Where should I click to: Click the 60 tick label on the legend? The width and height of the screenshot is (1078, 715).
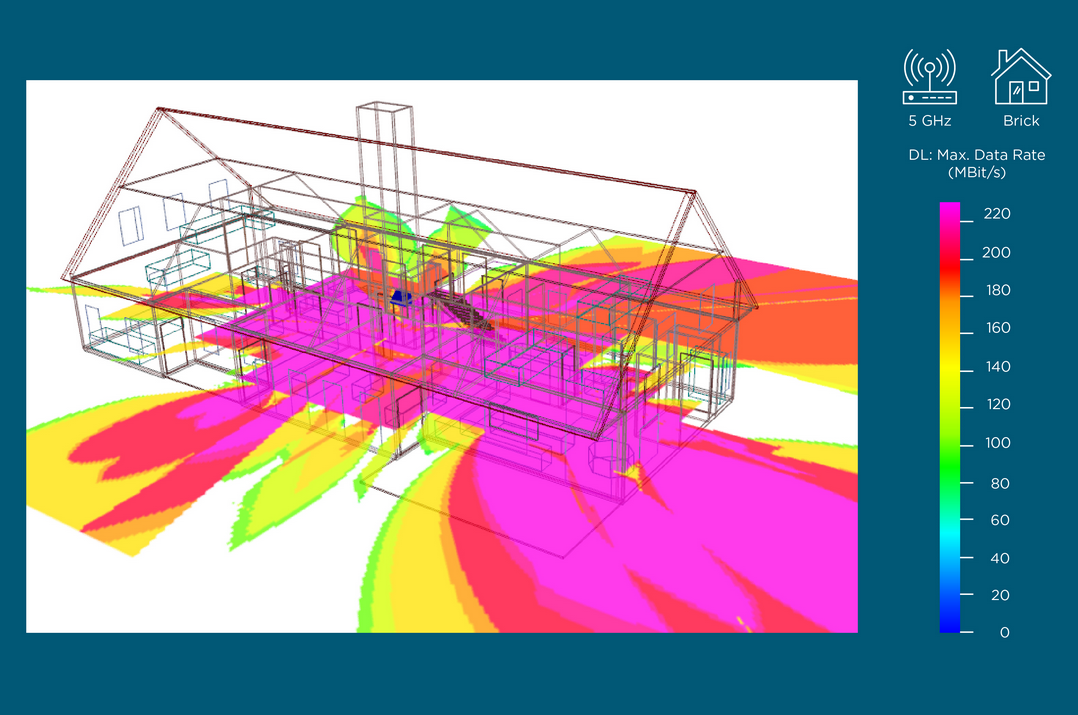1000,520
